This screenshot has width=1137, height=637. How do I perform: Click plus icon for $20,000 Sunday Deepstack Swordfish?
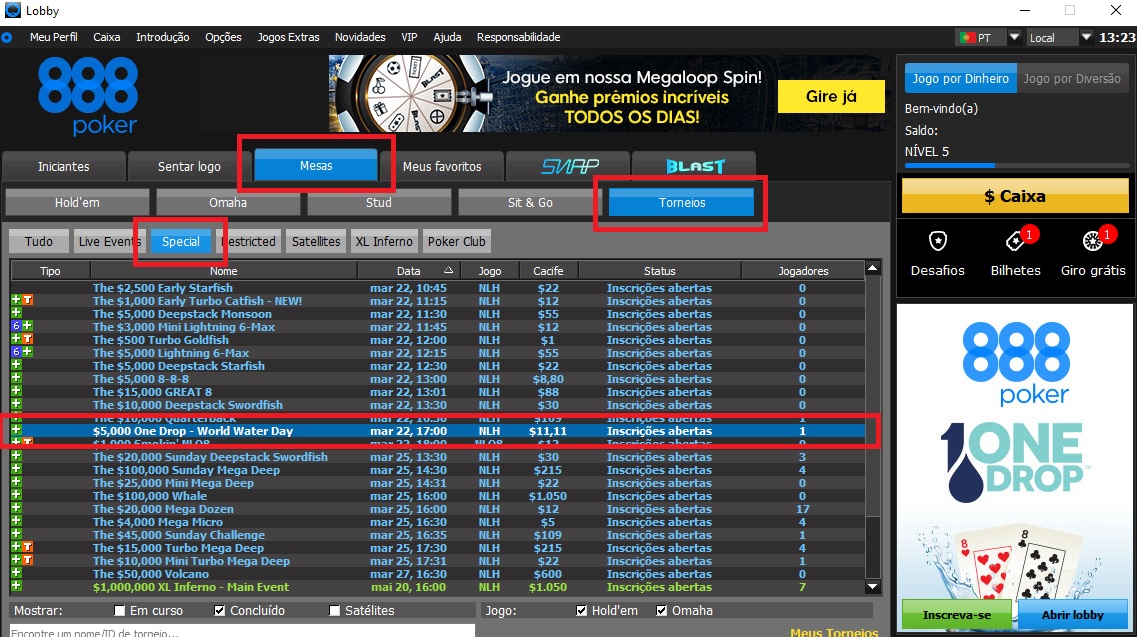coord(16,456)
